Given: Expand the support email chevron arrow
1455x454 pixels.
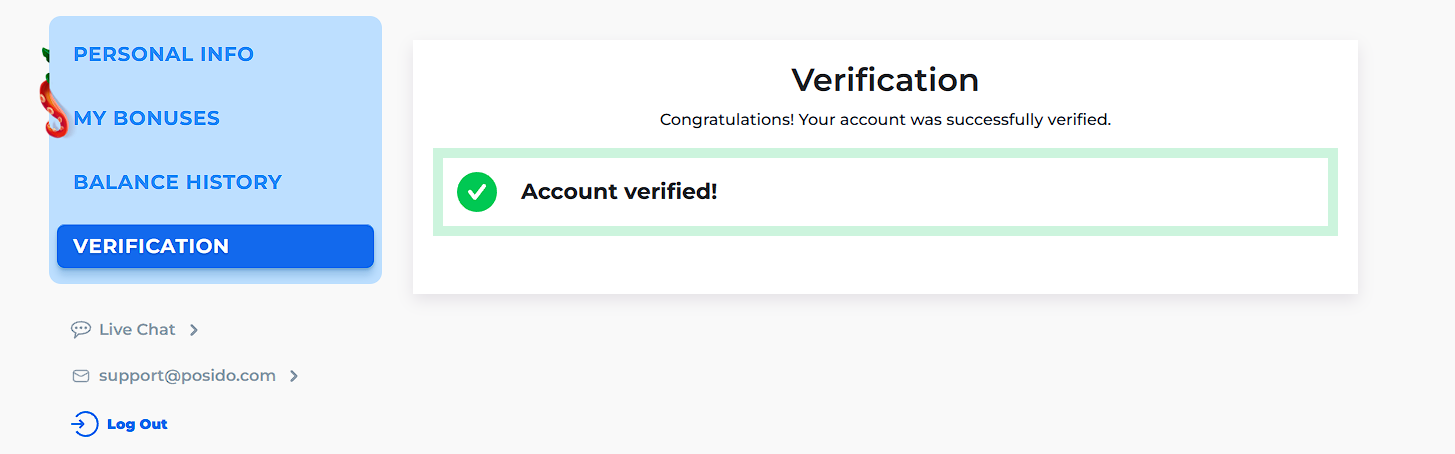Looking at the screenshot, I should tap(294, 376).
